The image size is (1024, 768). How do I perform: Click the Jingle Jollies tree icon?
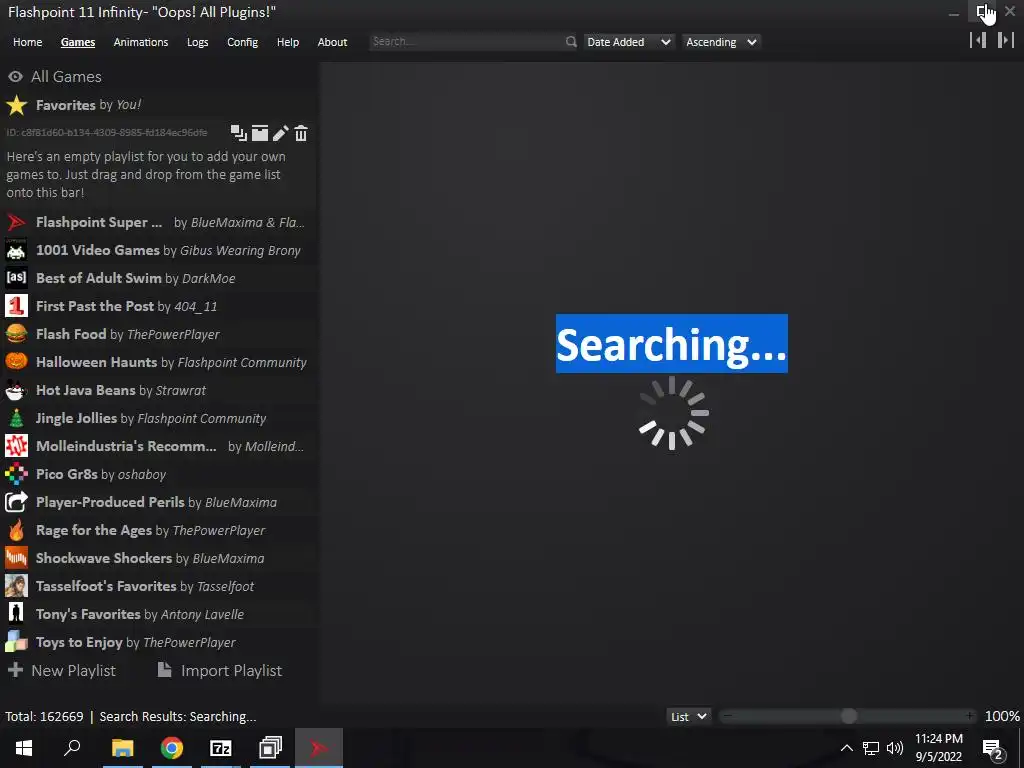point(16,418)
